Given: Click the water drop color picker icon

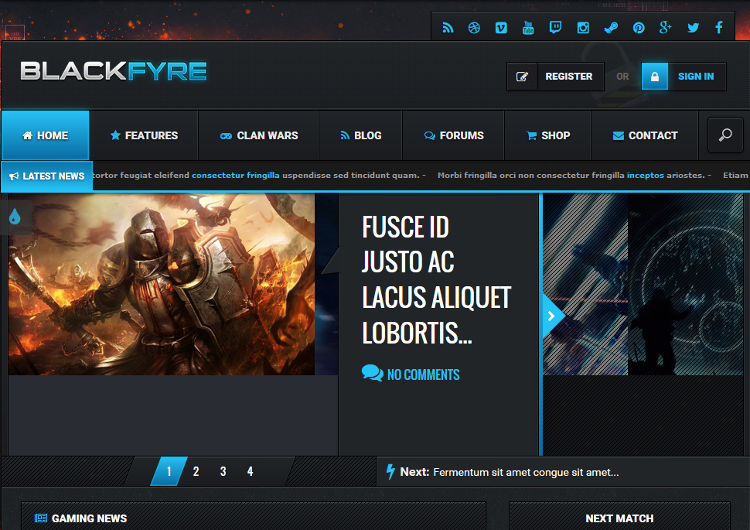Looking at the screenshot, I should tap(15, 217).
